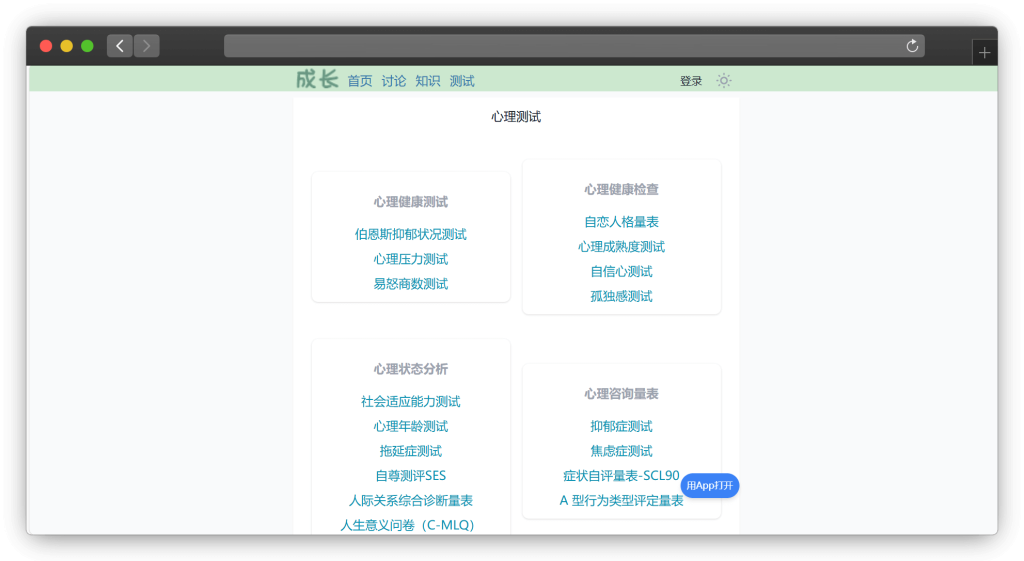Viewport: 1024px width, 561px height.
Task: Open a new tab with plus icon
Action: [x=985, y=53]
